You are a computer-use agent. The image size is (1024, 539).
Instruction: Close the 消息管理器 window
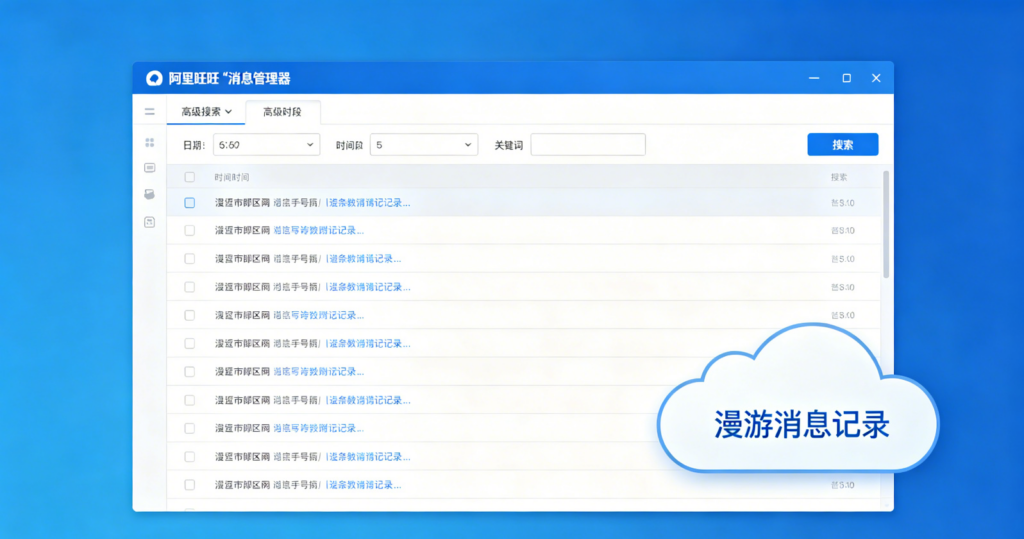876,78
